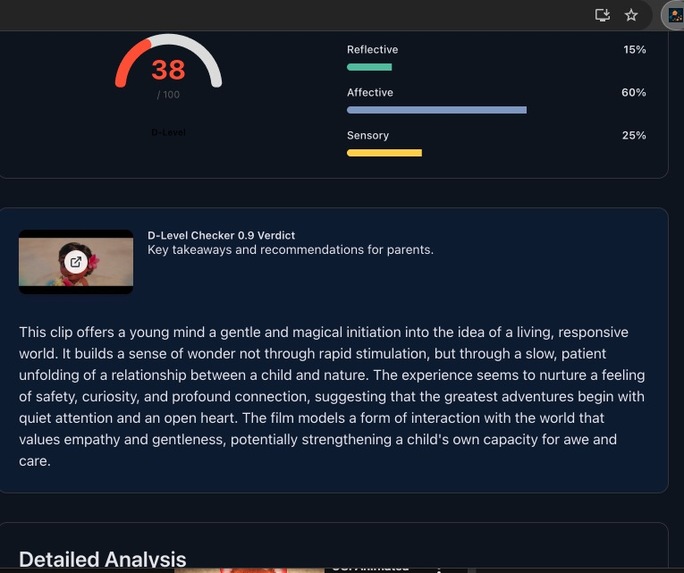Click the faint 'D-Level' label below gauge
Screen dimensions: 684x573
(168, 132)
